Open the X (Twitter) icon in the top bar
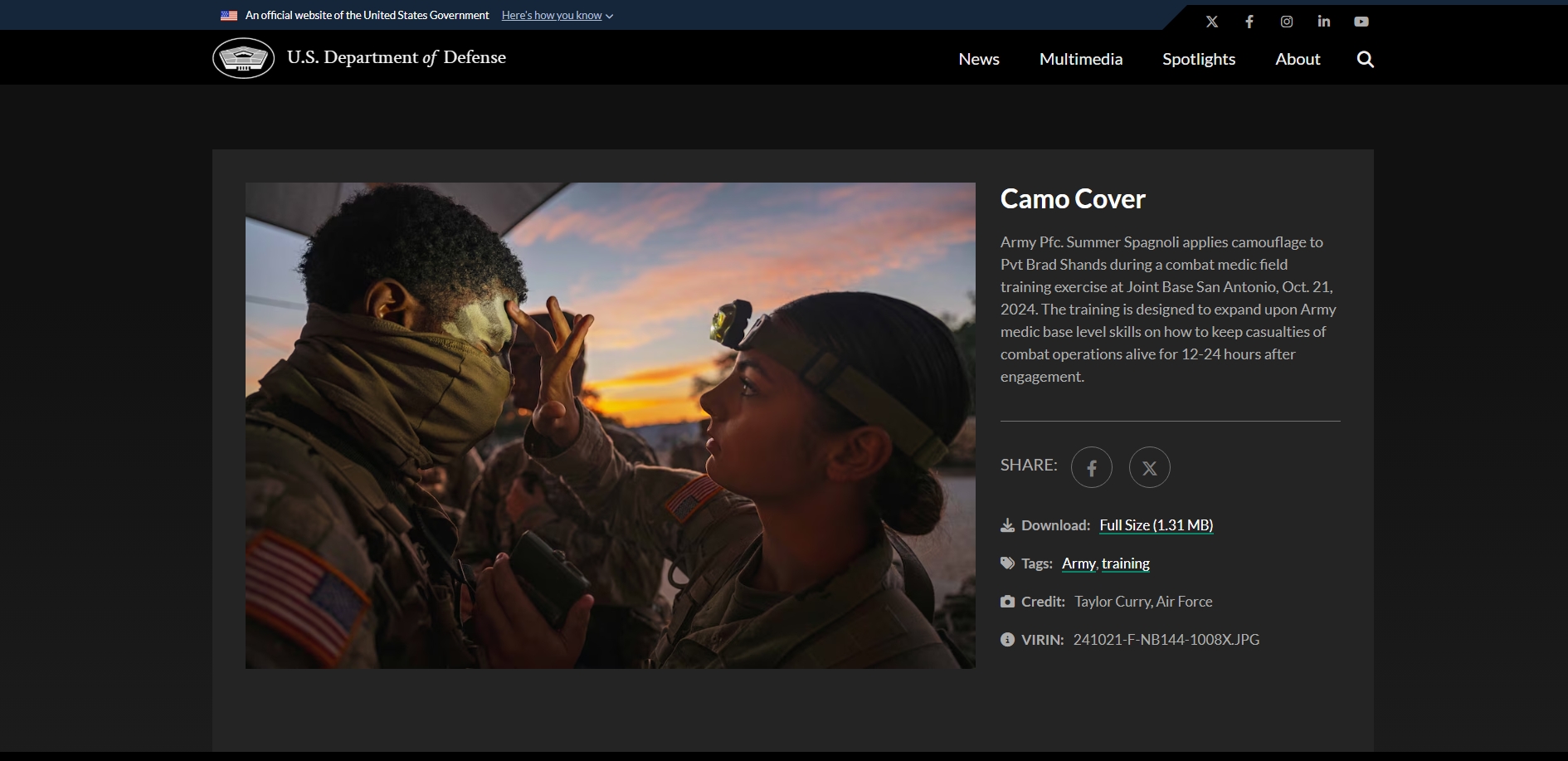The height and width of the screenshot is (761, 1568). (1212, 22)
